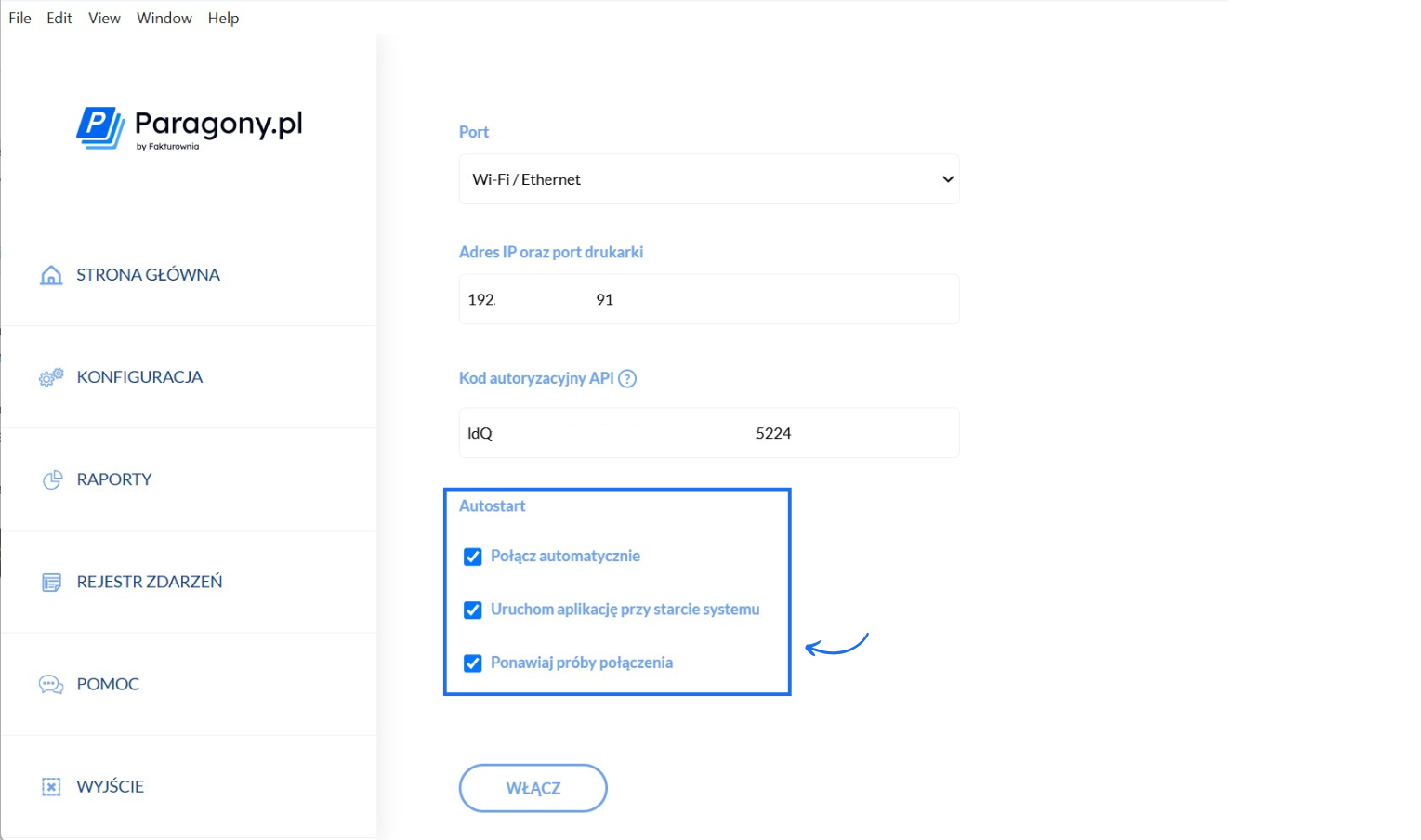
Task: Click the Wyjście exit icon
Action: coord(51,787)
